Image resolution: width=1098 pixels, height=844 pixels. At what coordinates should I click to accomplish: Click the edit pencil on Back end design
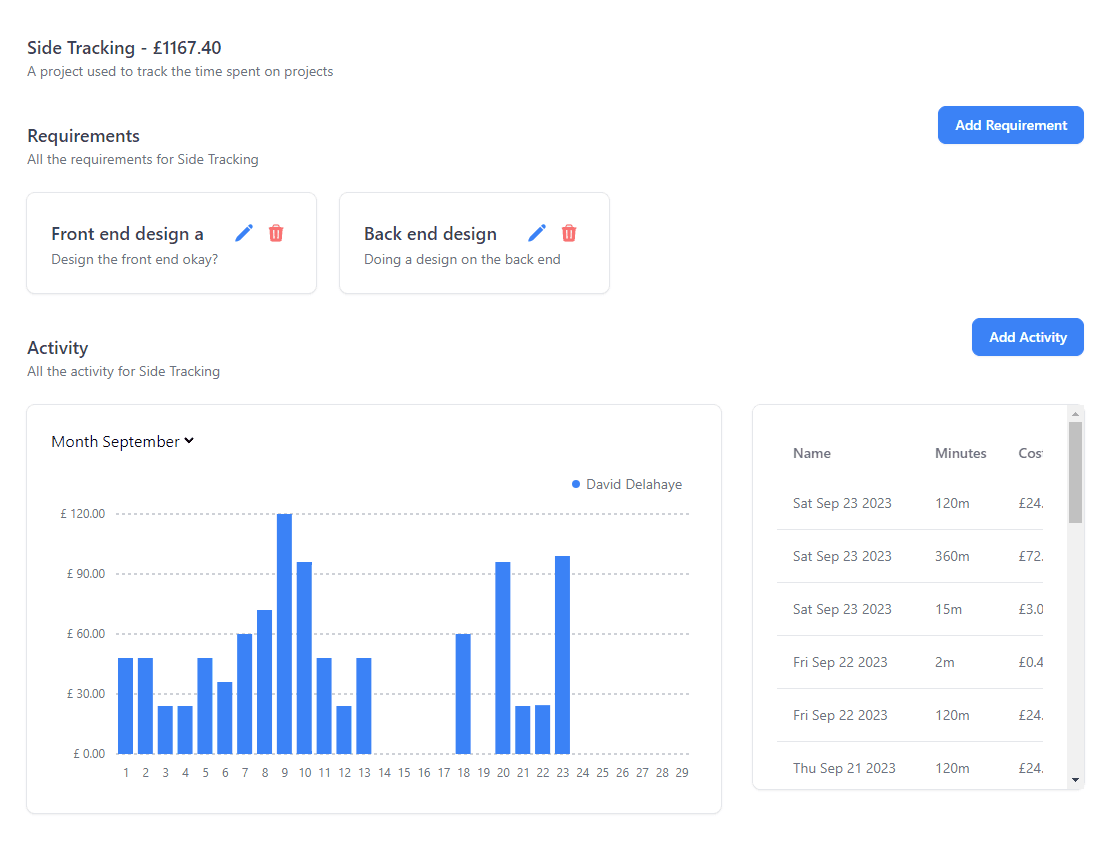tap(537, 233)
